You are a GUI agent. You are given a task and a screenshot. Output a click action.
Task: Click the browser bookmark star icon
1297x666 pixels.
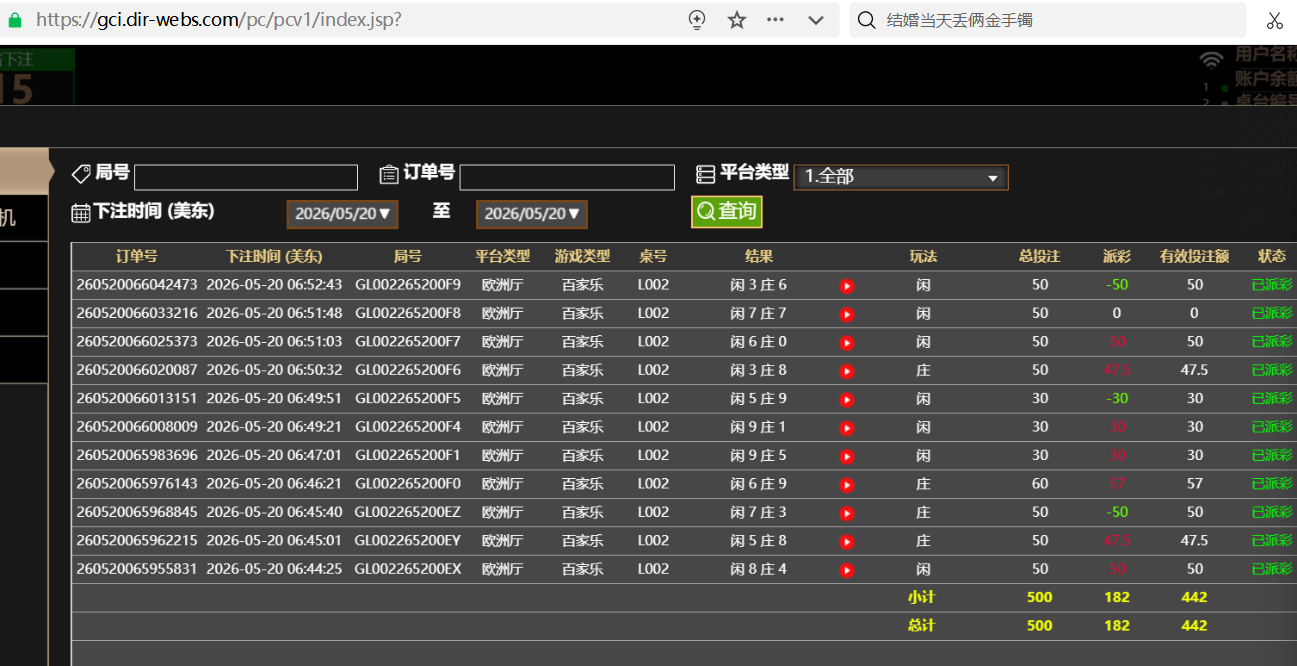737,20
